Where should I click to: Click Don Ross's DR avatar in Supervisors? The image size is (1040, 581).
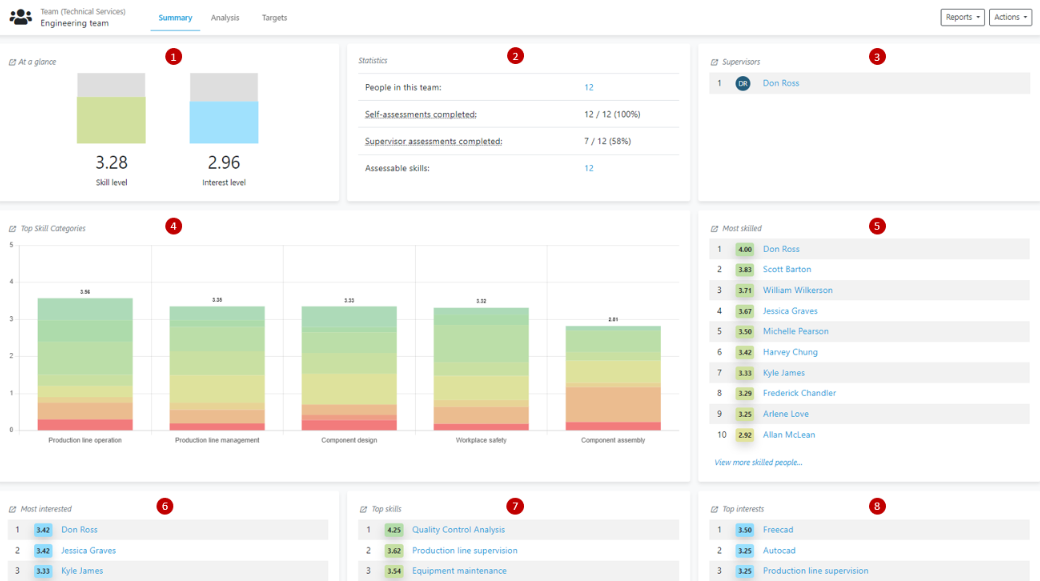click(742, 84)
